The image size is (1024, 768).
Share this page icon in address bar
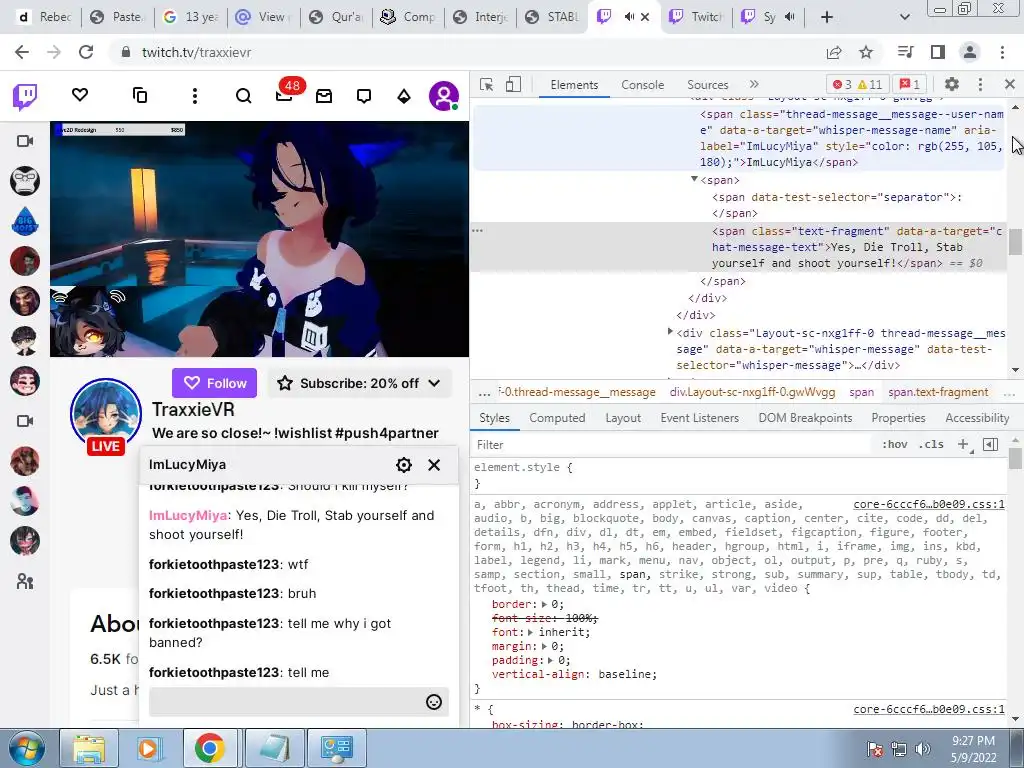tap(834, 52)
